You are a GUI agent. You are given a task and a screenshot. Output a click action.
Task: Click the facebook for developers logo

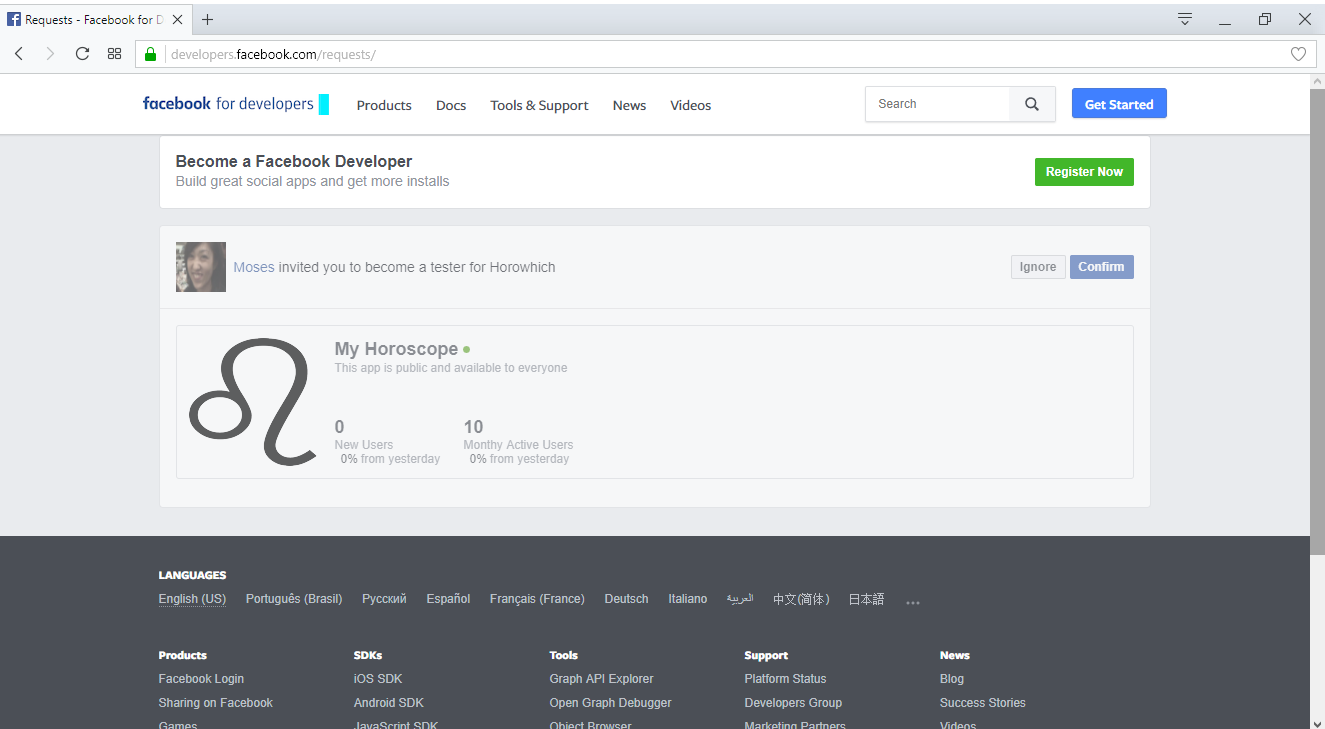[x=228, y=104]
